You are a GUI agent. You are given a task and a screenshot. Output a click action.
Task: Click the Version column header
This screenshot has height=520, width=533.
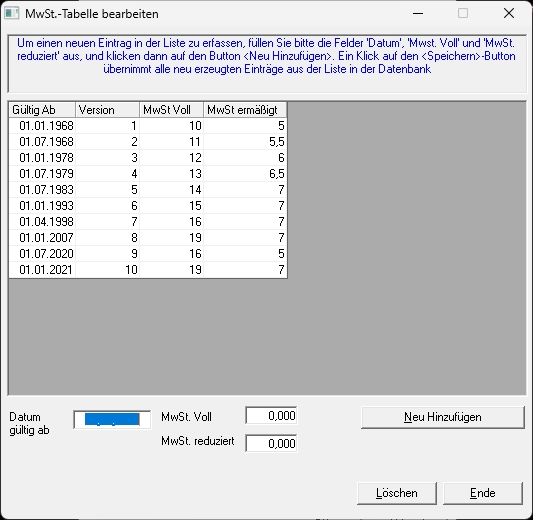point(107,110)
